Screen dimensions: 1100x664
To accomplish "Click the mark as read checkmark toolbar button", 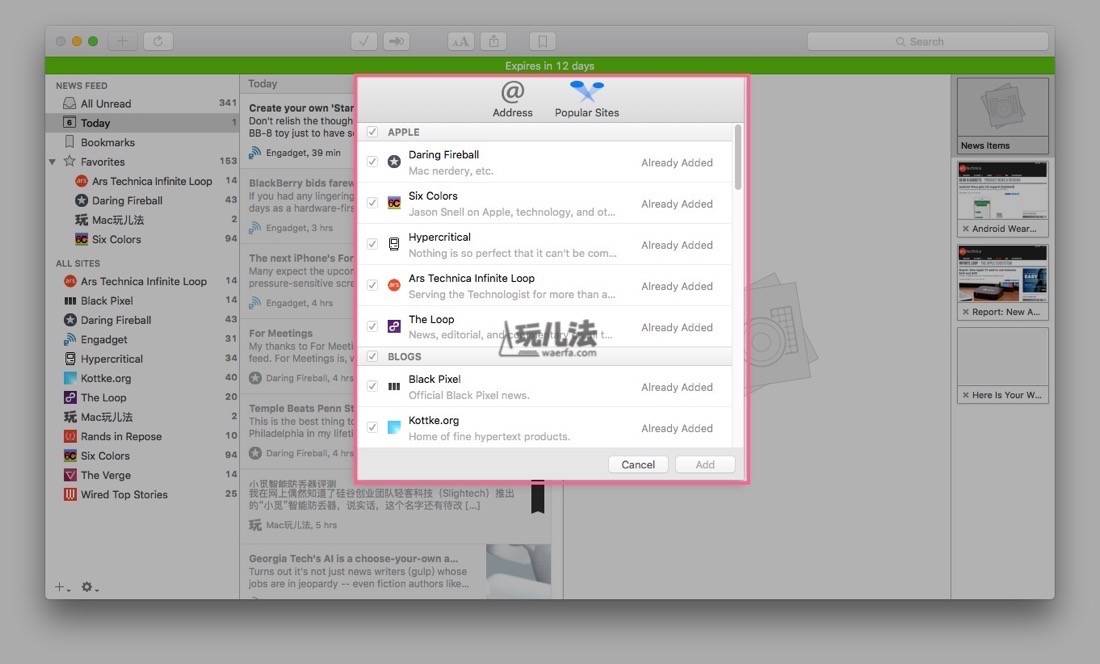I will pyautogui.click(x=364, y=41).
